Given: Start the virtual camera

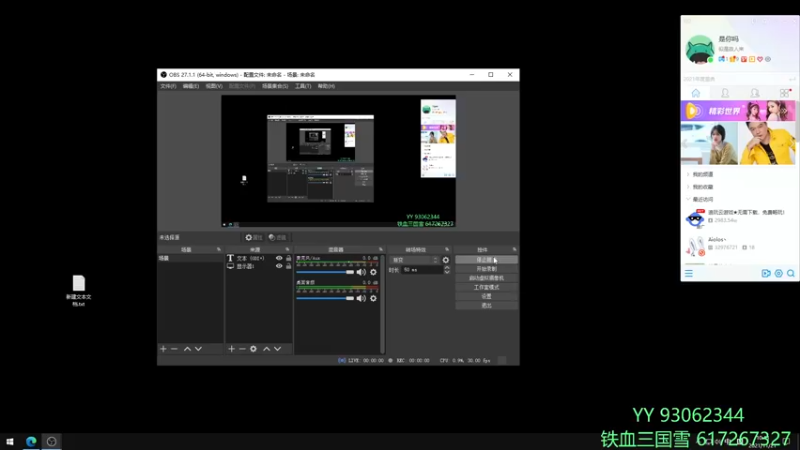Looking at the screenshot, I should click(486, 278).
